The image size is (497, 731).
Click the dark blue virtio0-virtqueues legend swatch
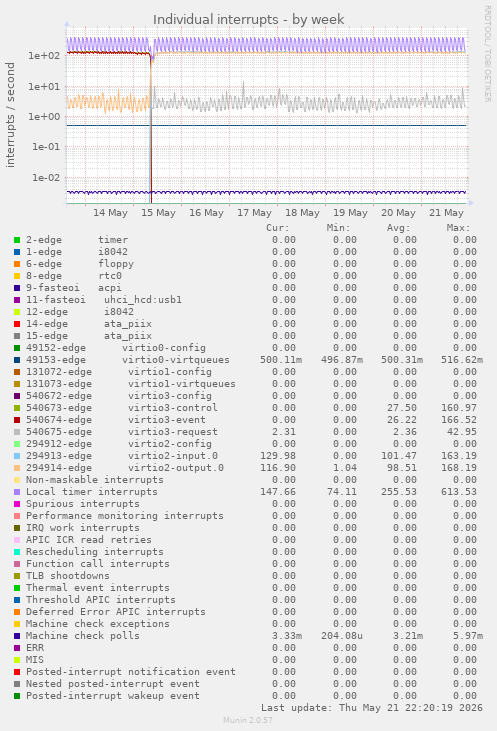(x=17, y=360)
